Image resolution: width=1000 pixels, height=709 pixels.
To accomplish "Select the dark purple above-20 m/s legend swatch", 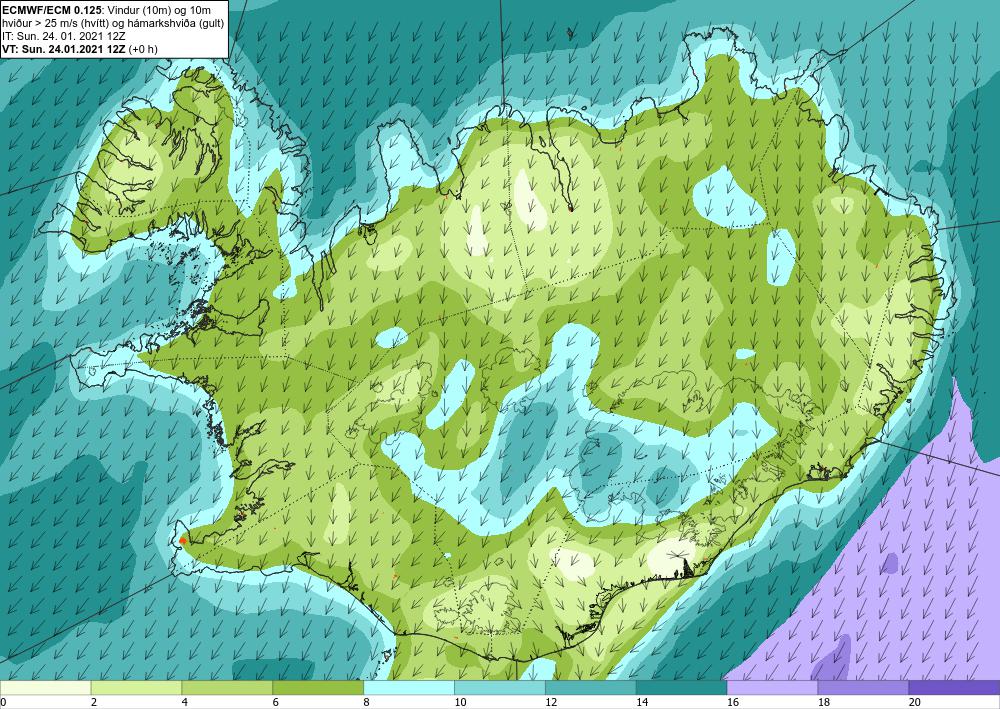I will (x=954, y=688).
